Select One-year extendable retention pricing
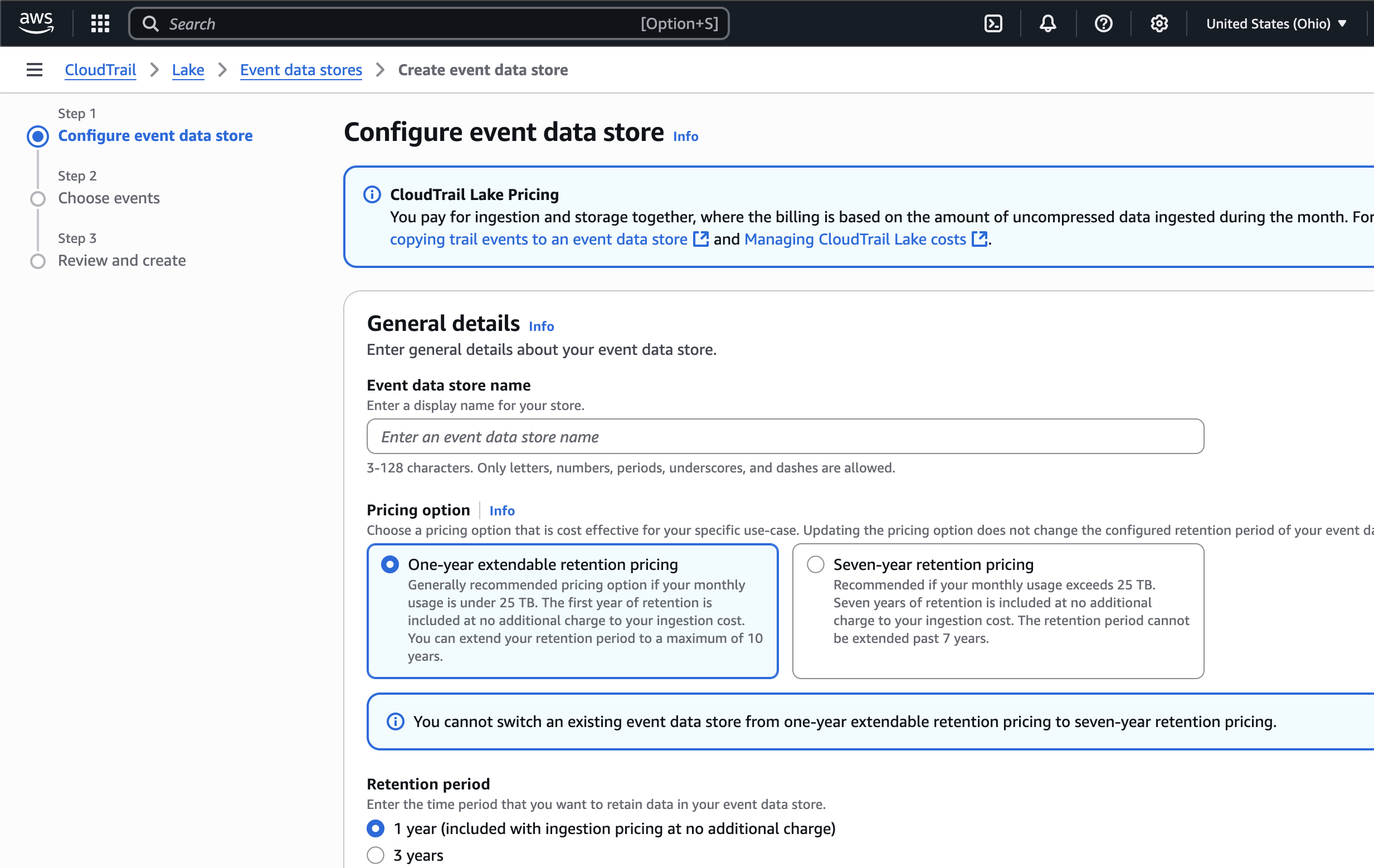 pos(389,564)
